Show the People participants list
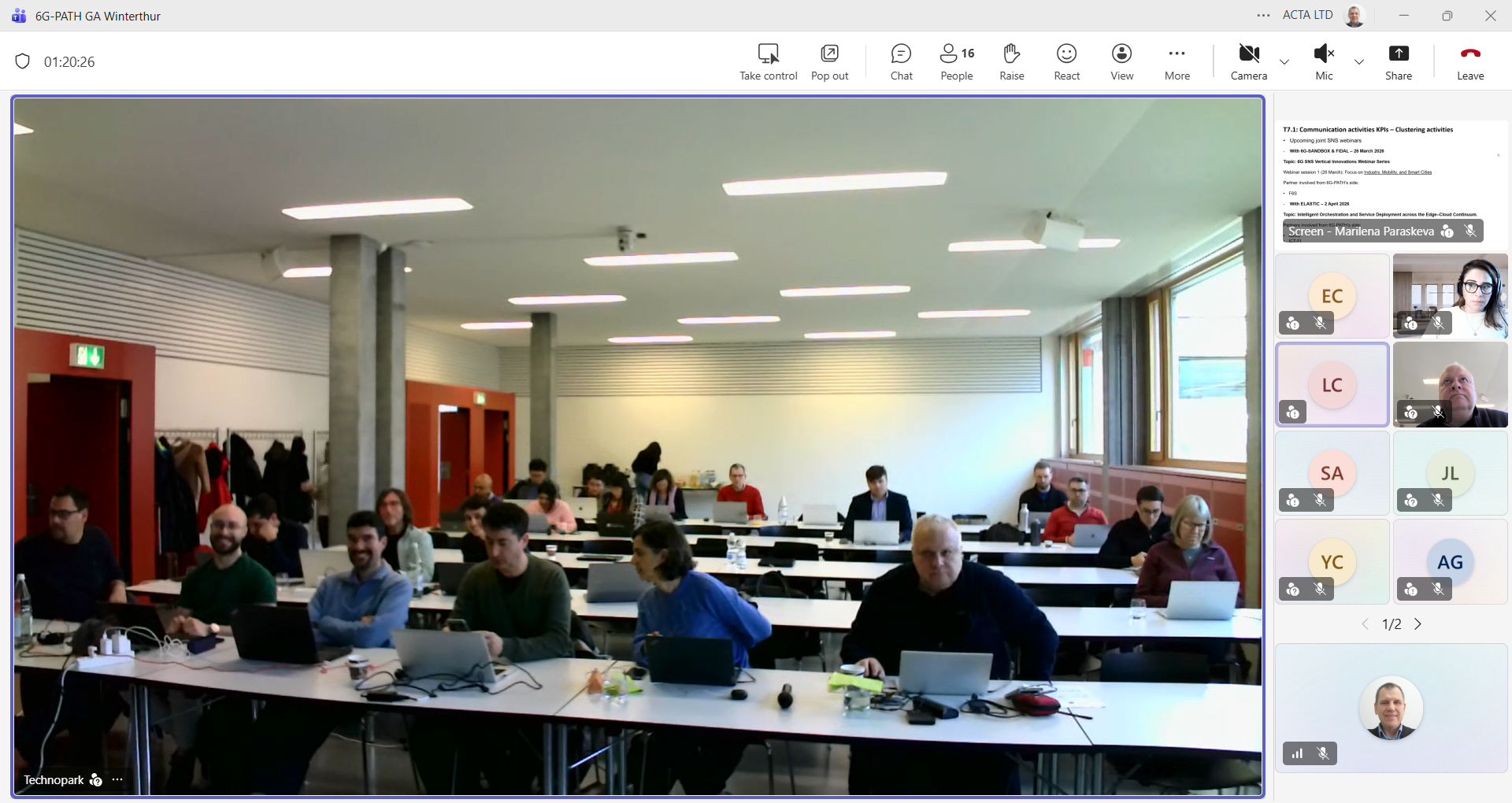The image size is (1512, 803). [957, 62]
